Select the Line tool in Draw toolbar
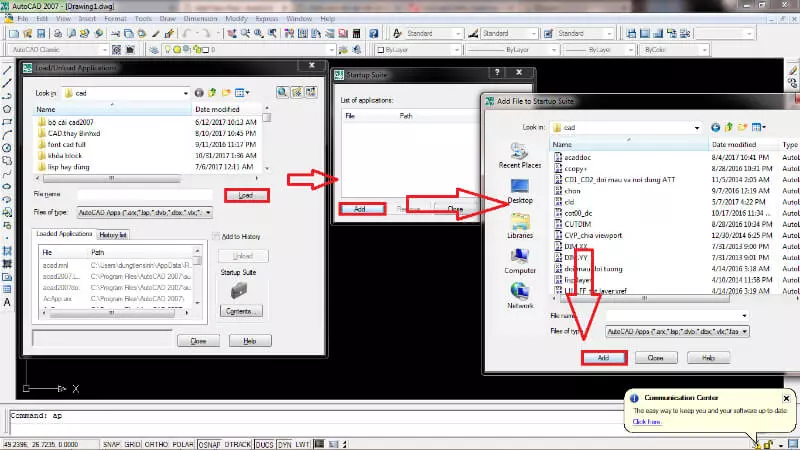 (x=7, y=70)
